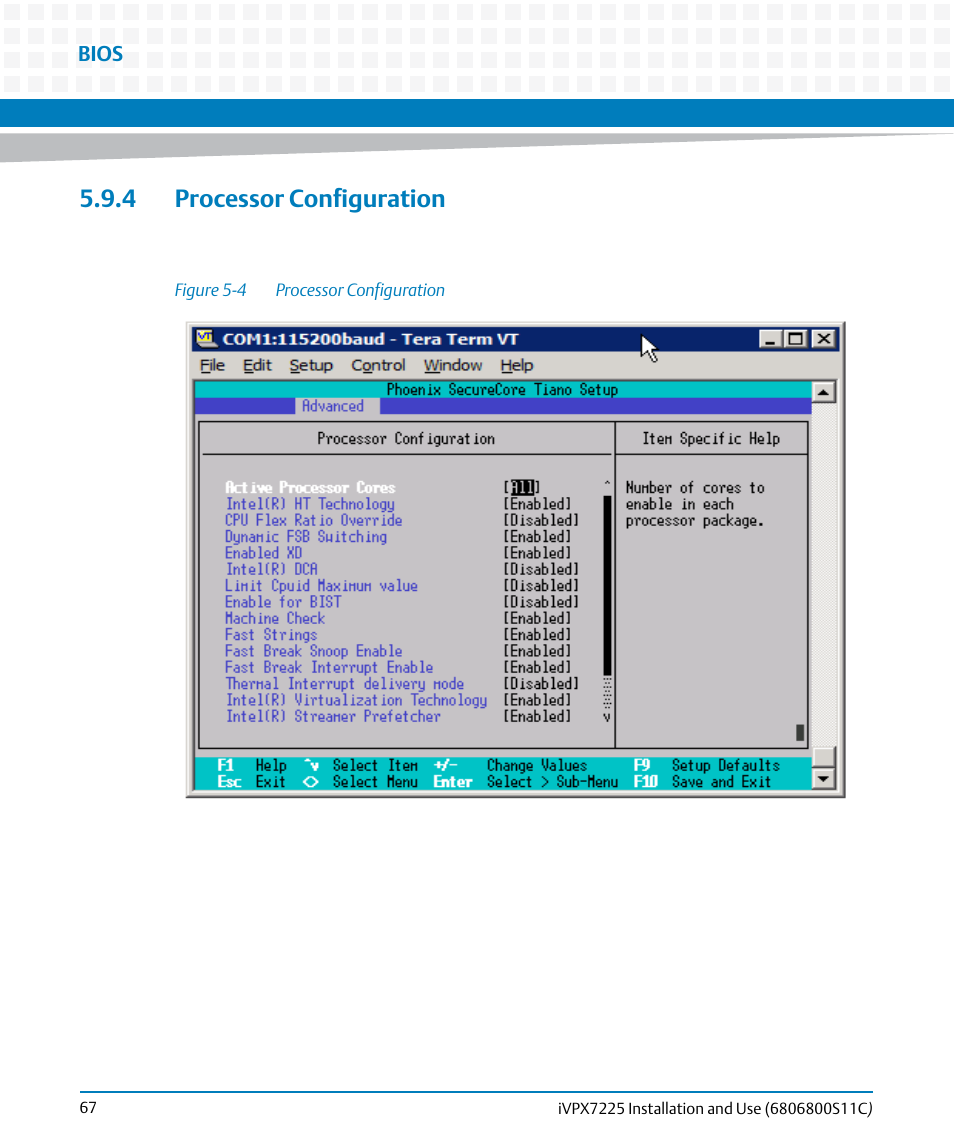Click [Disabled] value for Thermal Interrupt delivery
The height and width of the screenshot is (1145, 954).
(x=541, y=683)
